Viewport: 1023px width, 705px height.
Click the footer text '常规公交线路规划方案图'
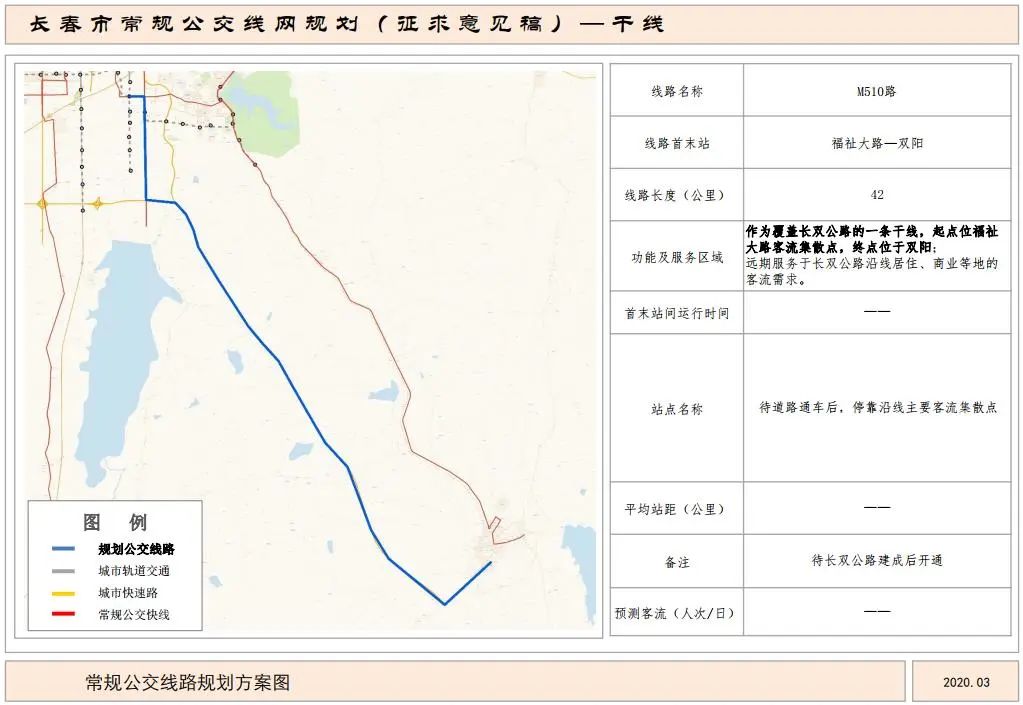[188, 682]
